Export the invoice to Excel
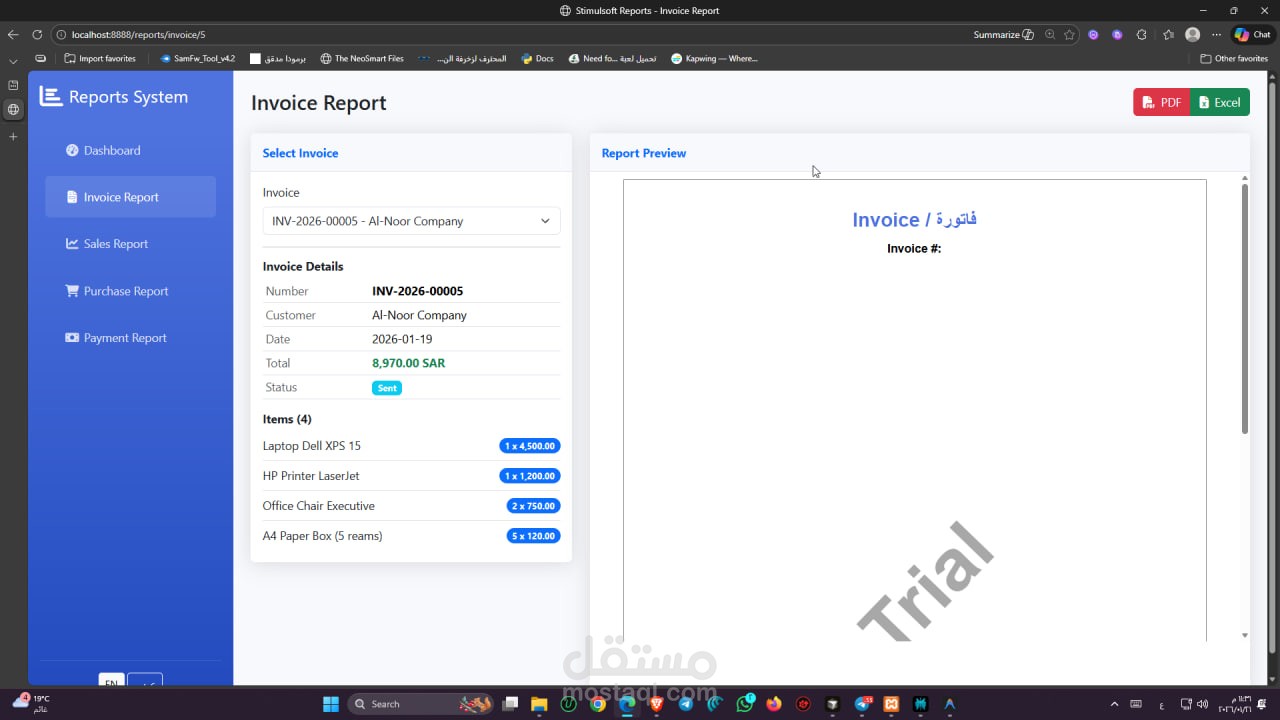 (1220, 102)
